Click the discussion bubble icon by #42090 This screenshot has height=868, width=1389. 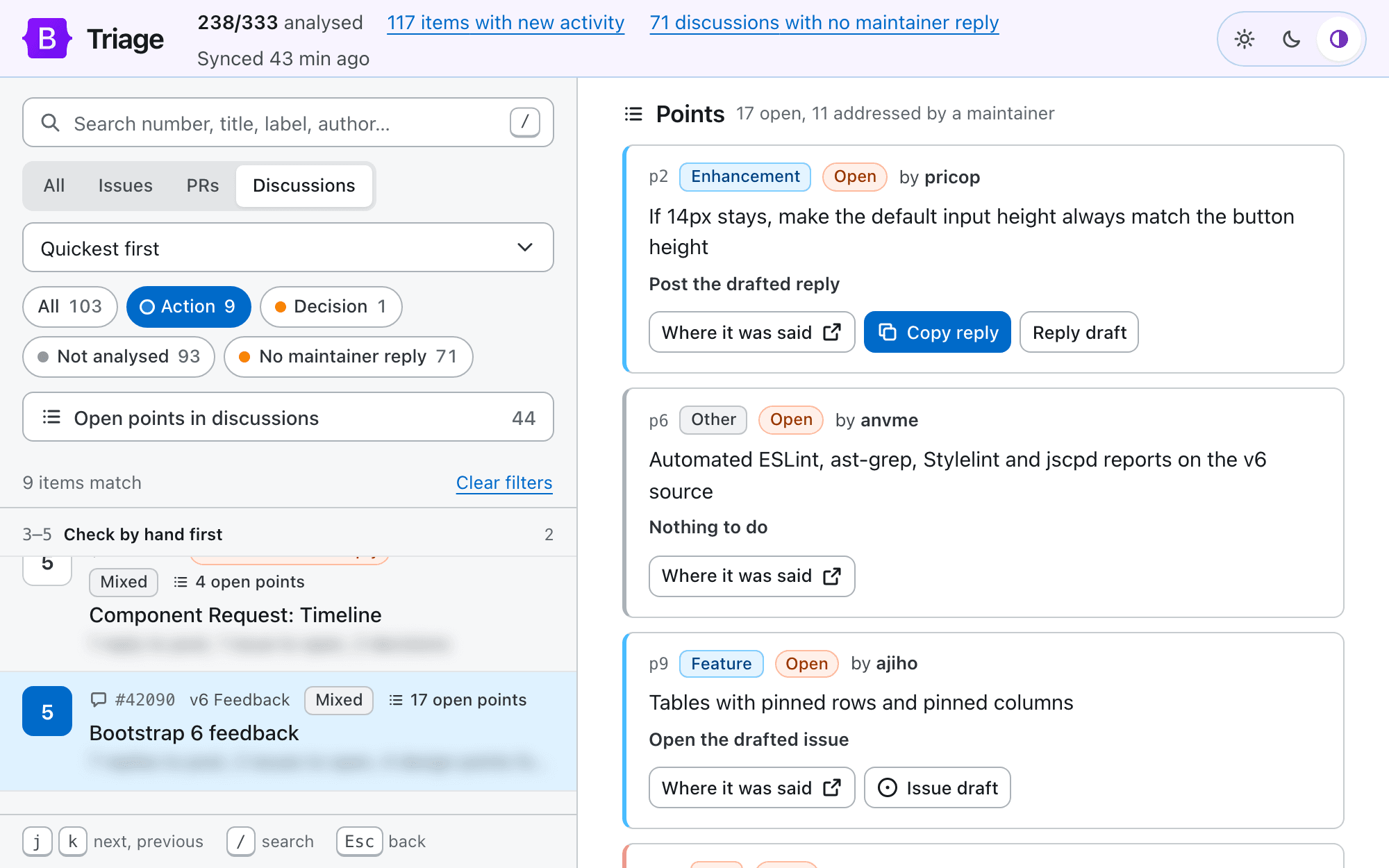click(x=99, y=700)
